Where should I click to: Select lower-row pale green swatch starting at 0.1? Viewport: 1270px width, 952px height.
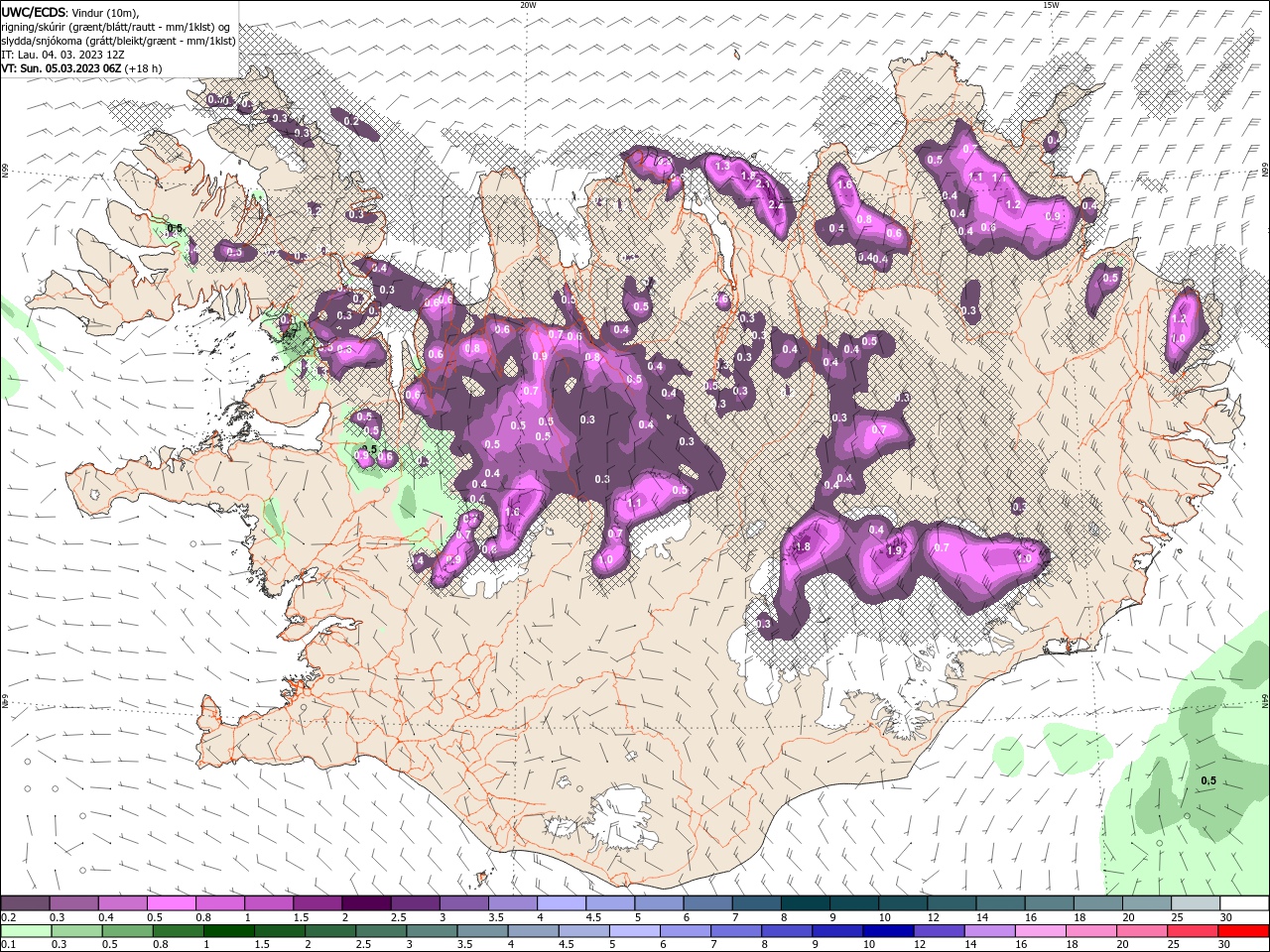[x=25, y=931]
